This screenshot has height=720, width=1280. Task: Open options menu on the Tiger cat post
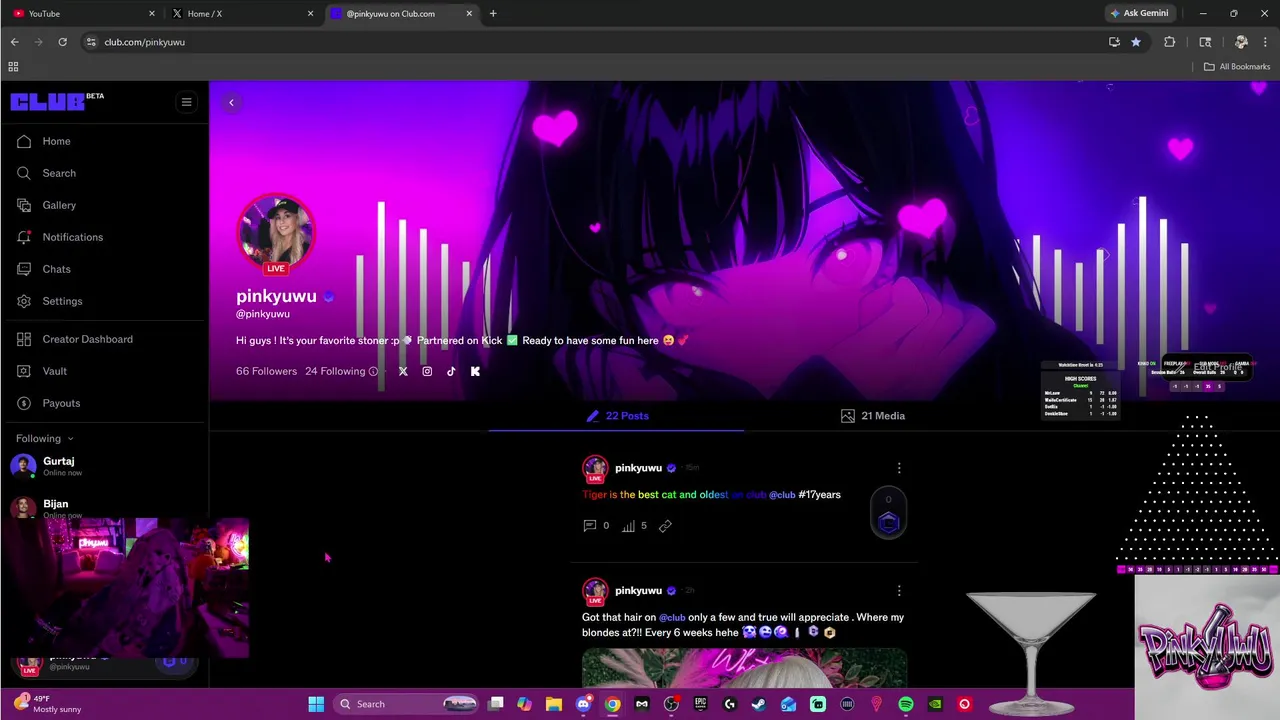coord(899,468)
